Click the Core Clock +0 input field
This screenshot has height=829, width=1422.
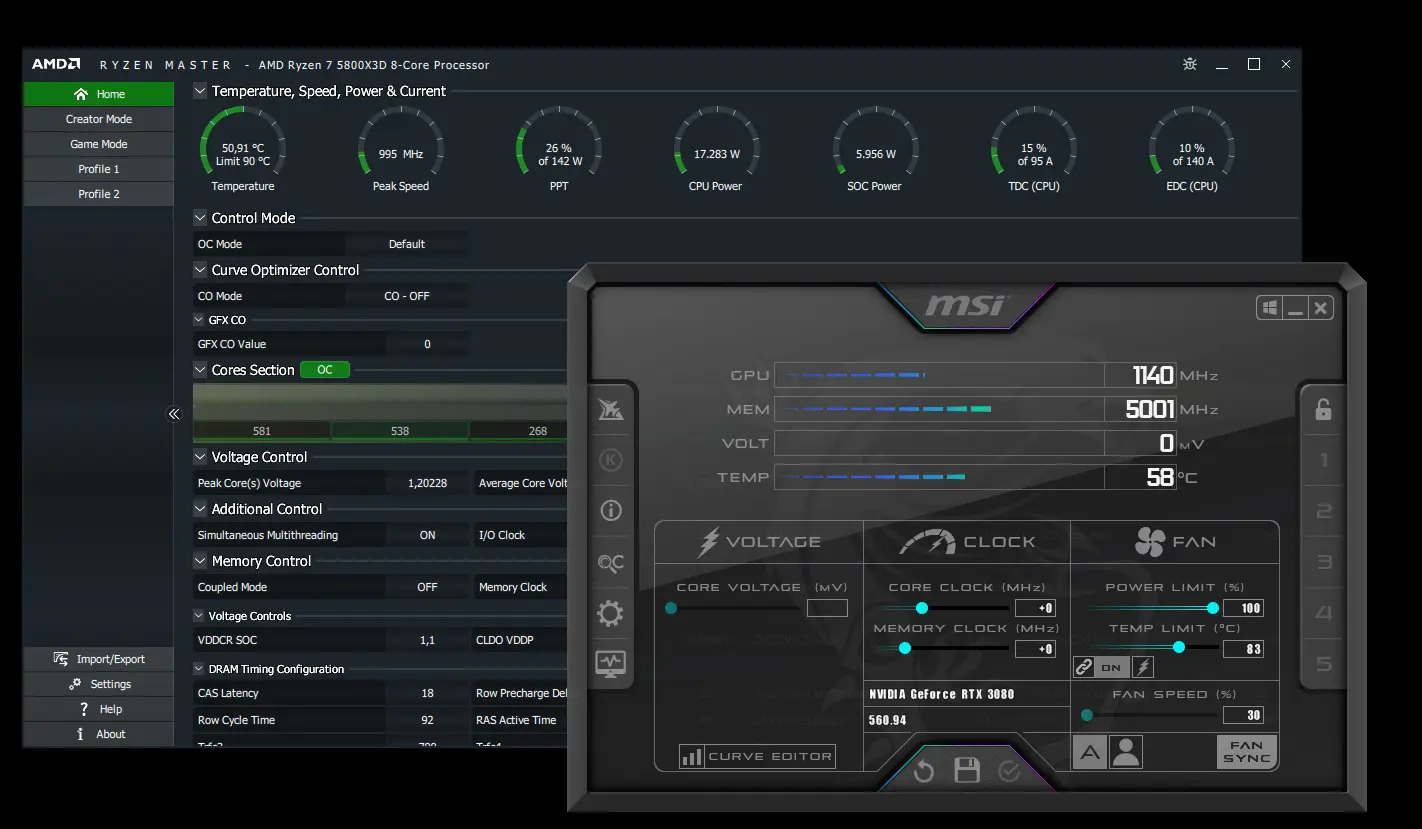coord(1036,608)
